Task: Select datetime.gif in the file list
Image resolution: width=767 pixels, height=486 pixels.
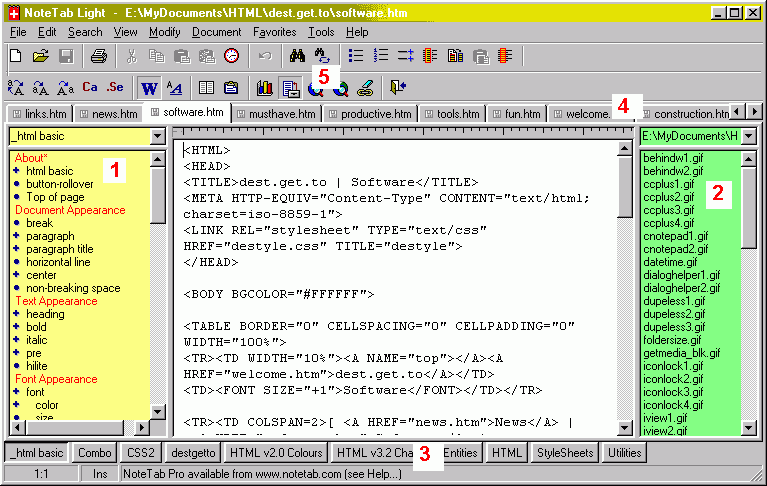Action: click(x=670, y=262)
